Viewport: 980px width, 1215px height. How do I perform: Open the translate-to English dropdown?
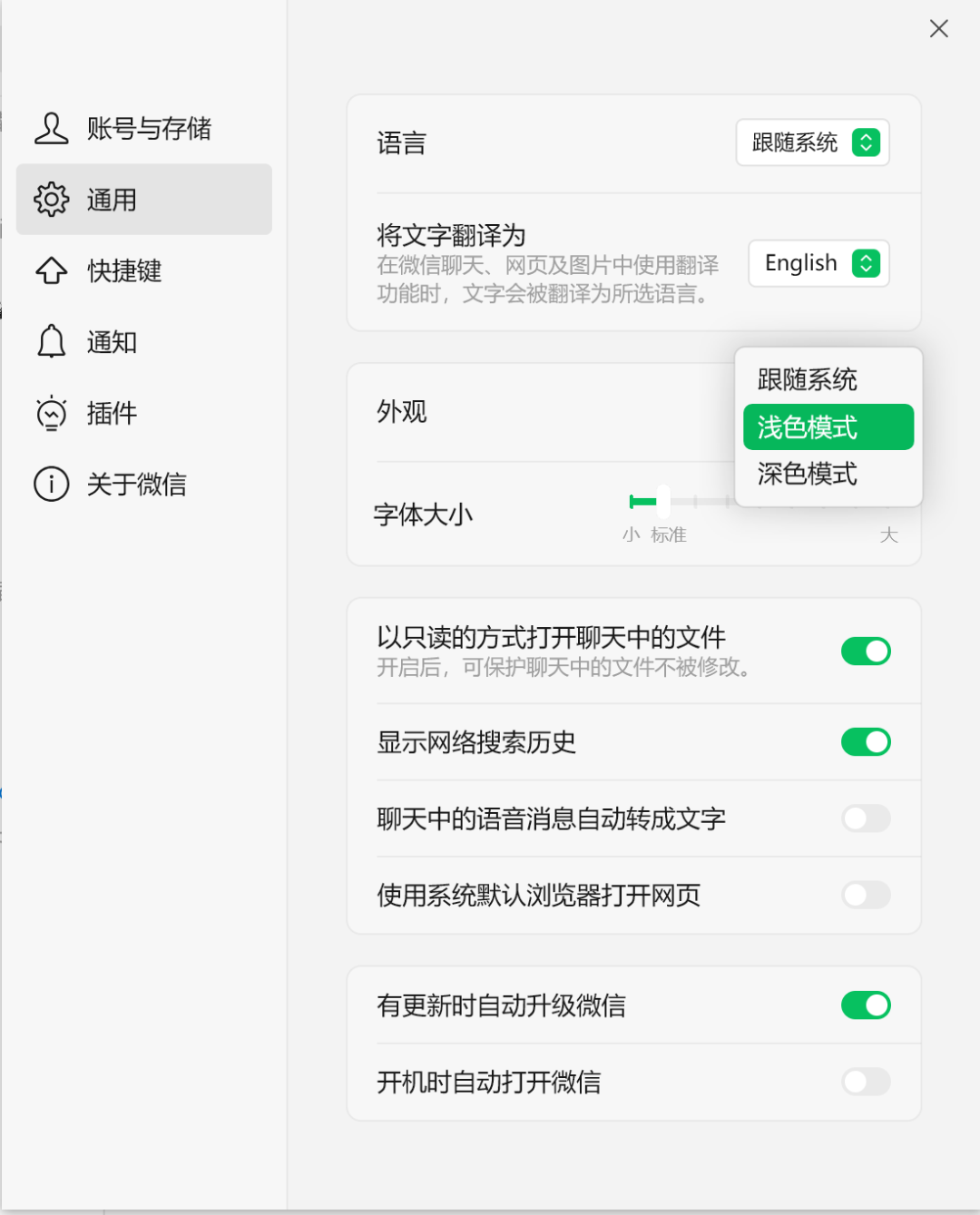coord(818,263)
